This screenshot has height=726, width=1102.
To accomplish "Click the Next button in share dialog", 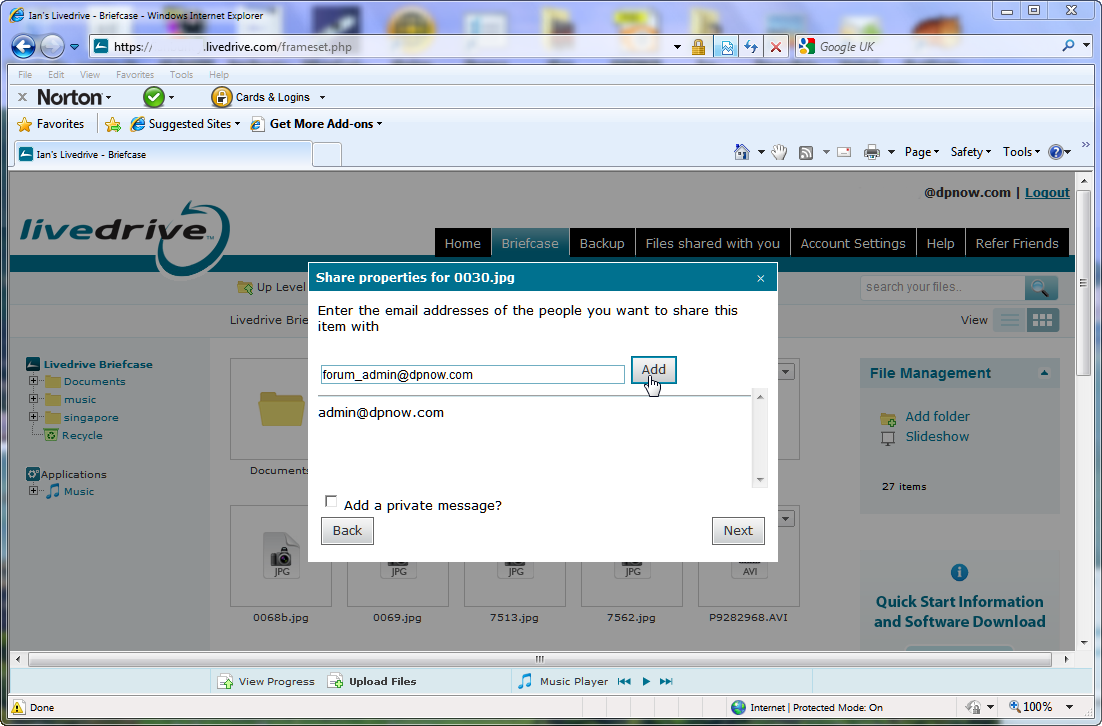I will 738,531.
